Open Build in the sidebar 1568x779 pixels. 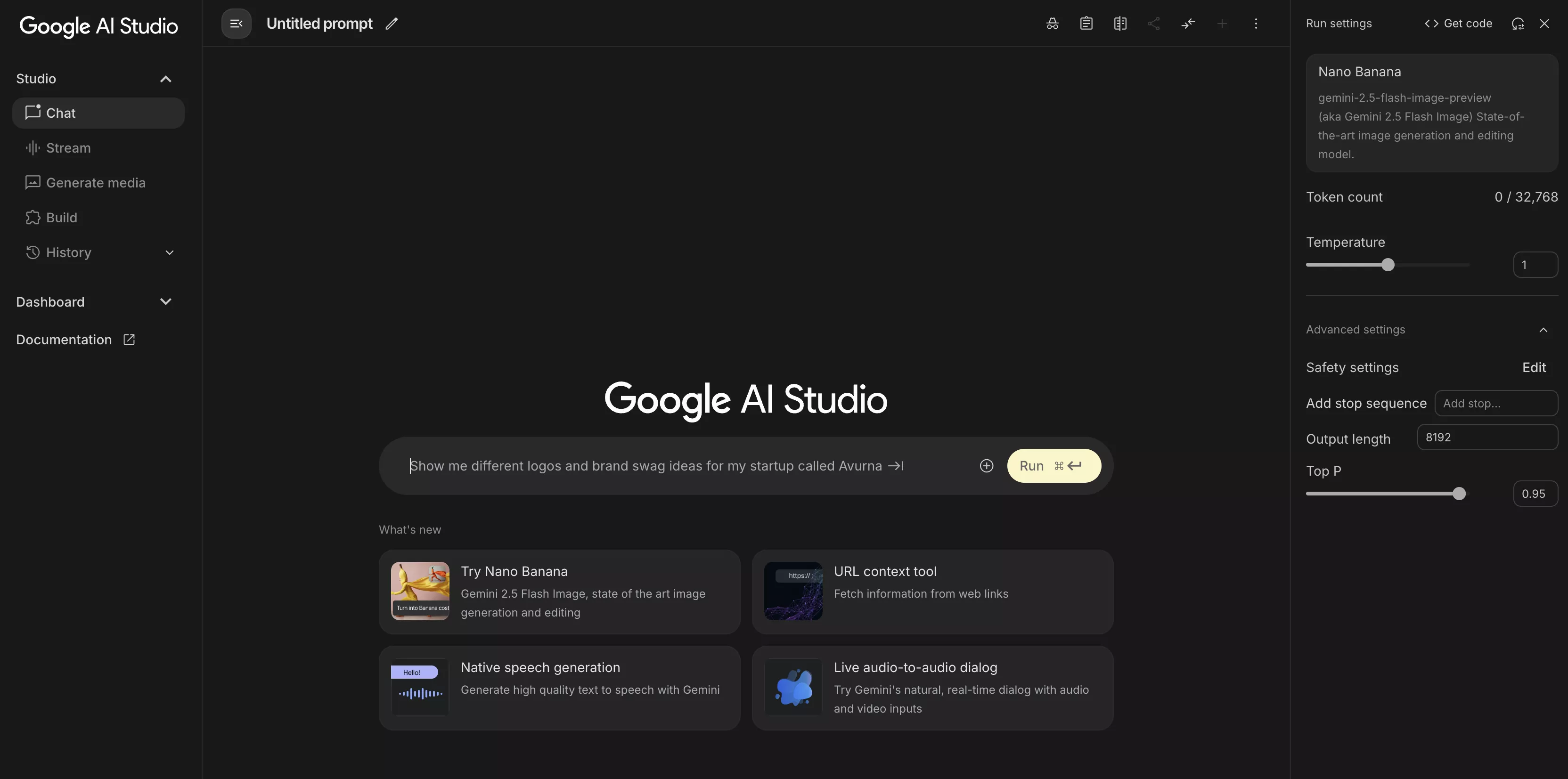click(98, 217)
